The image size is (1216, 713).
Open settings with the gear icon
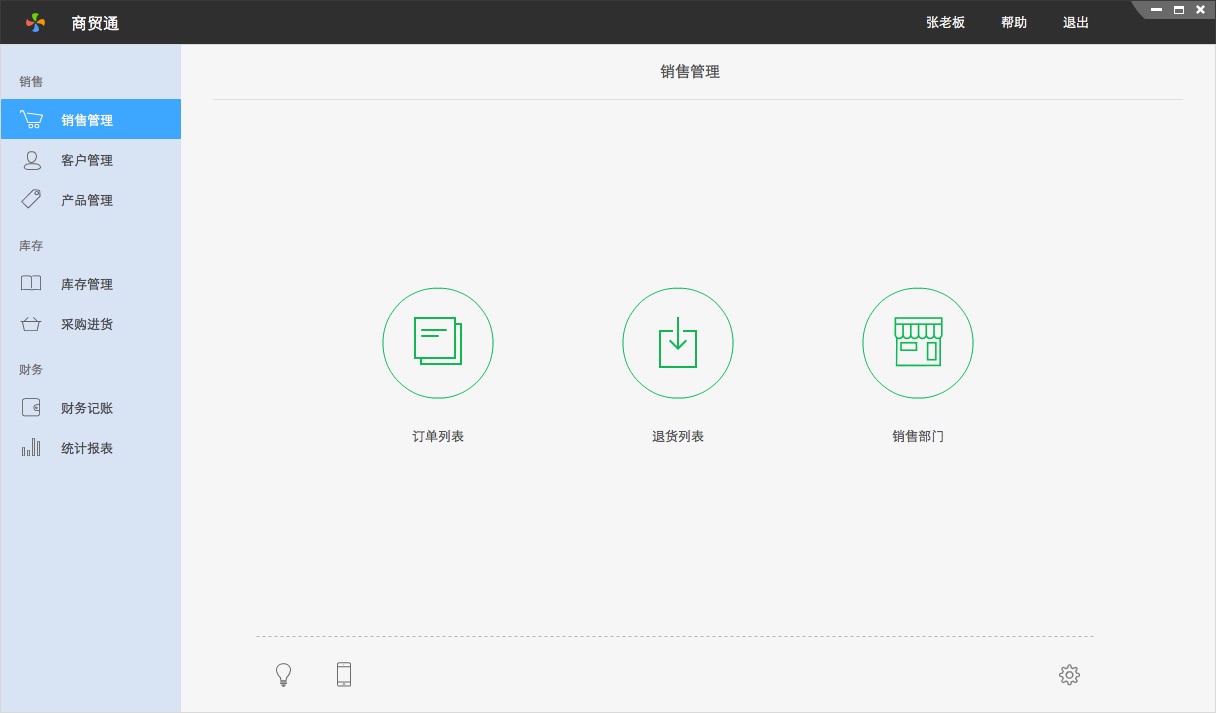tap(1068, 674)
